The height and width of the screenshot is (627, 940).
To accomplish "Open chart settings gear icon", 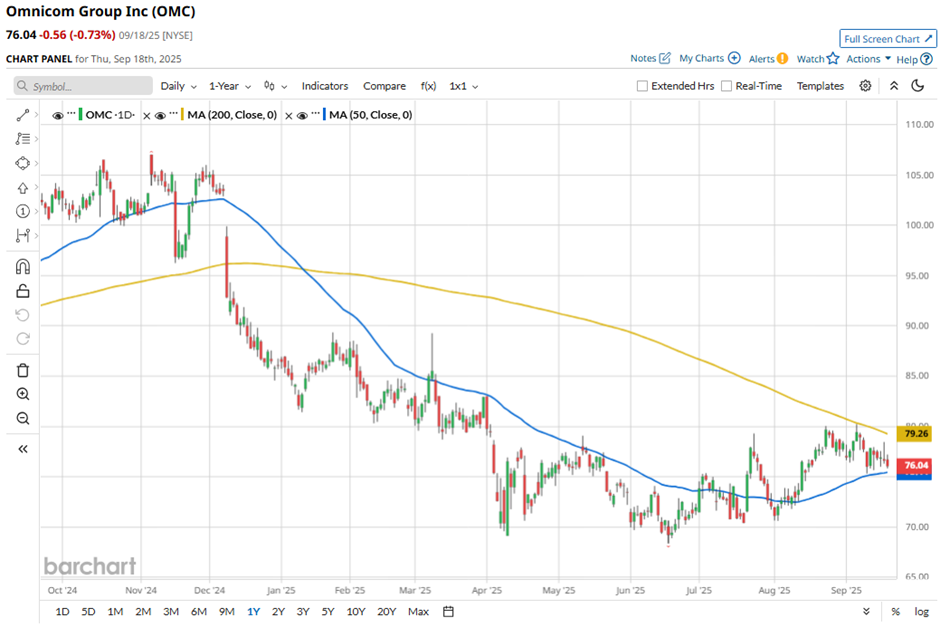I will [x=865, y=86].
